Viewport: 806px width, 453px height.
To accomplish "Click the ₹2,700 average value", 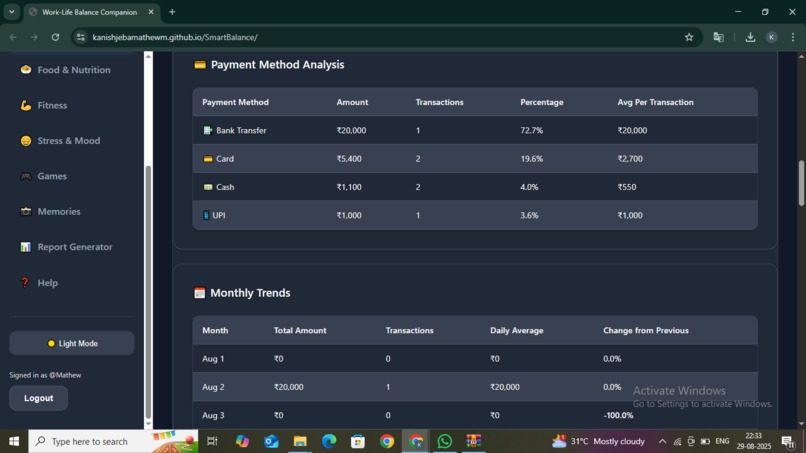I will tap(630, 159).
